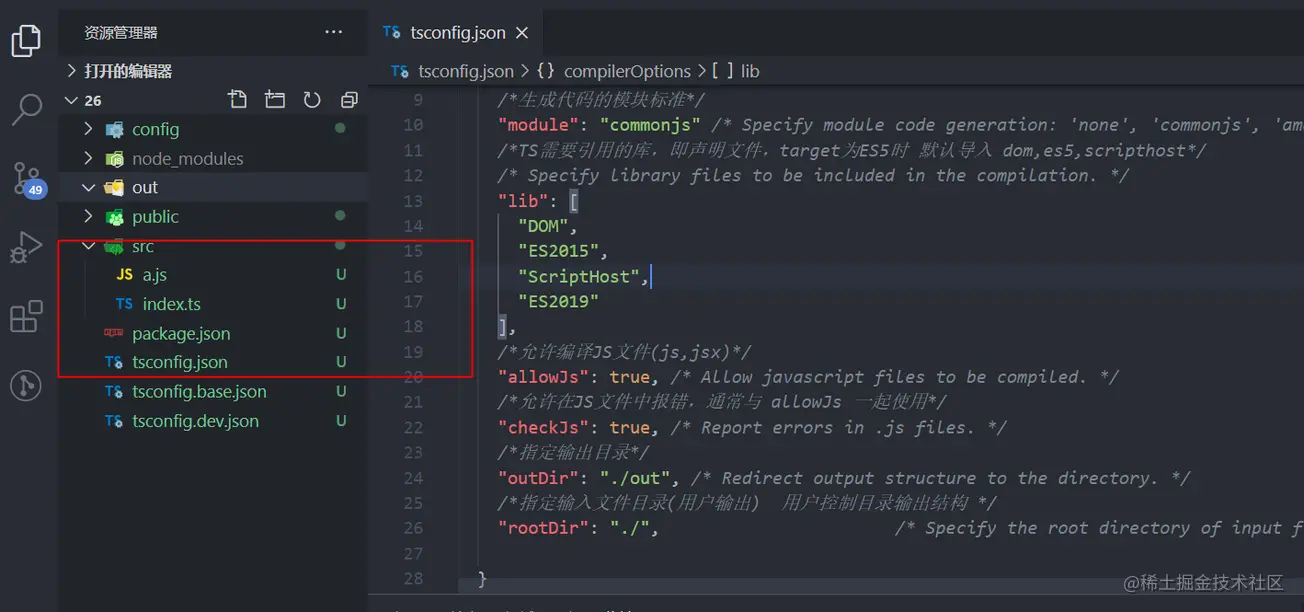
Task: Open the Search view icon
Action: 26,109
